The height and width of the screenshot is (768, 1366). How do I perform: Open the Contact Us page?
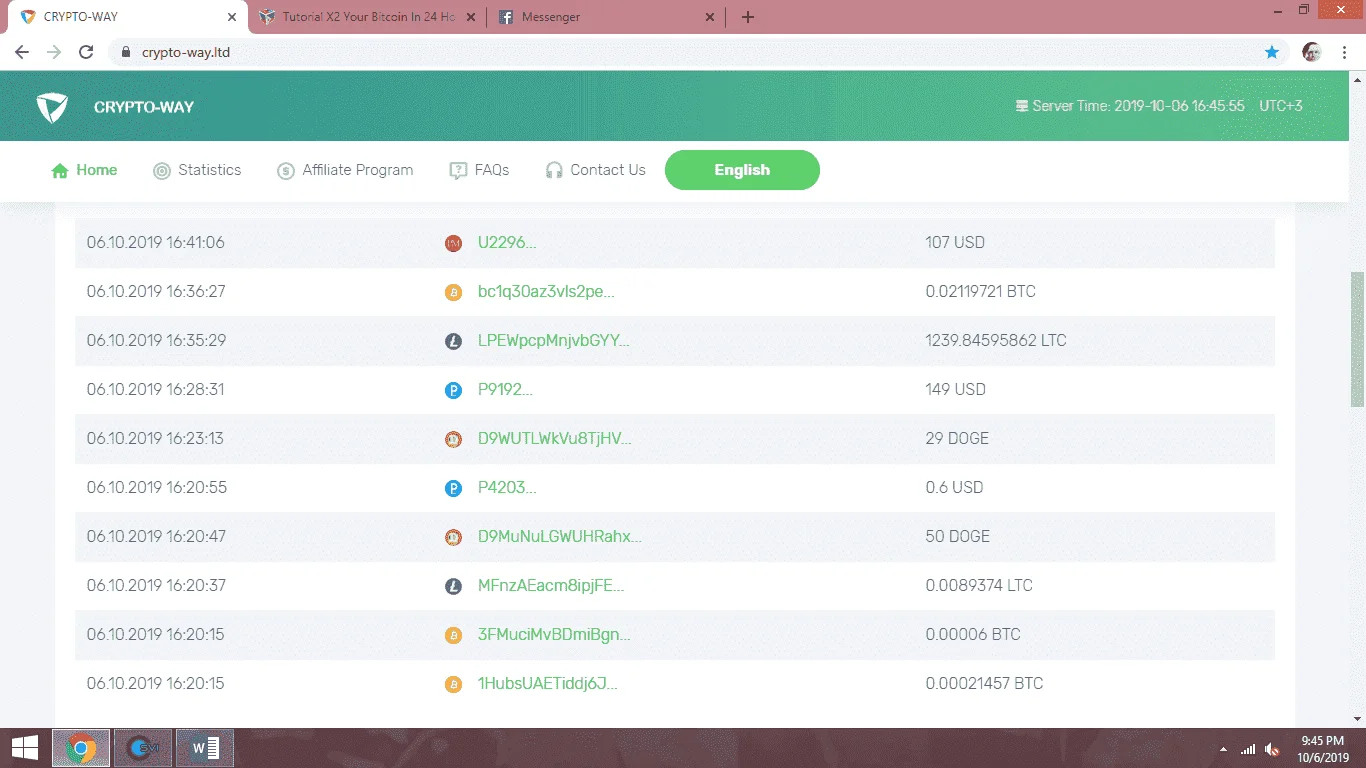click(x=596, y=170)
